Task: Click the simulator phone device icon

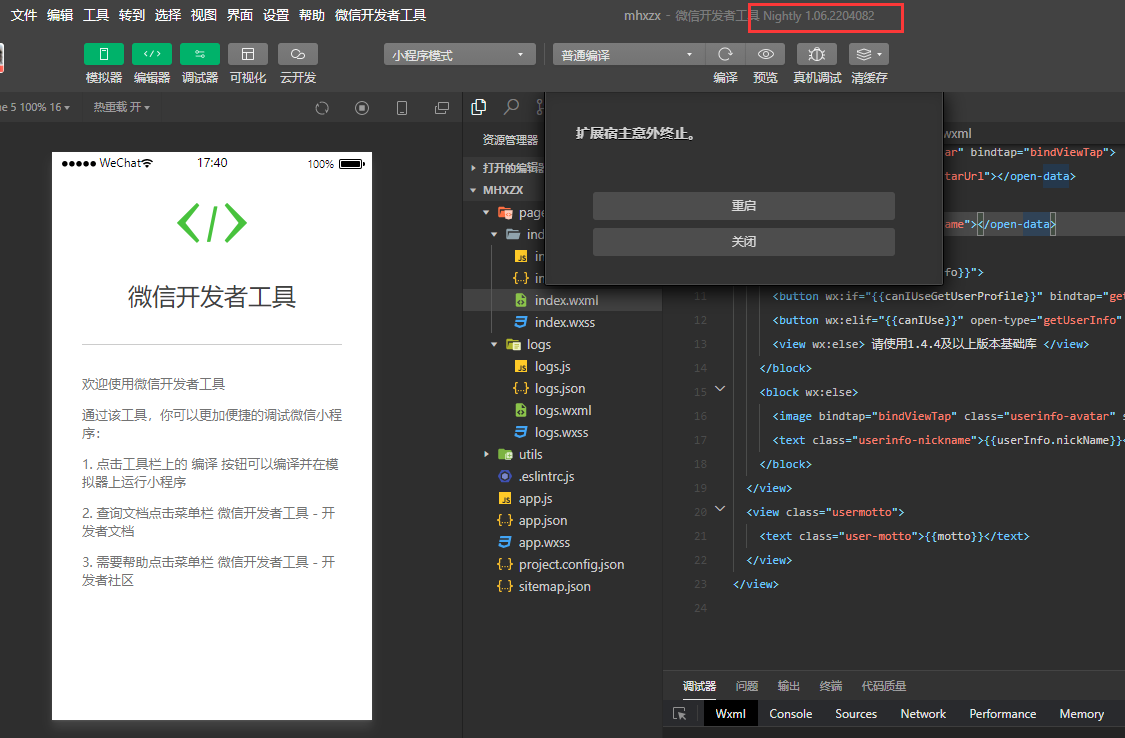Action: [402, 108]
